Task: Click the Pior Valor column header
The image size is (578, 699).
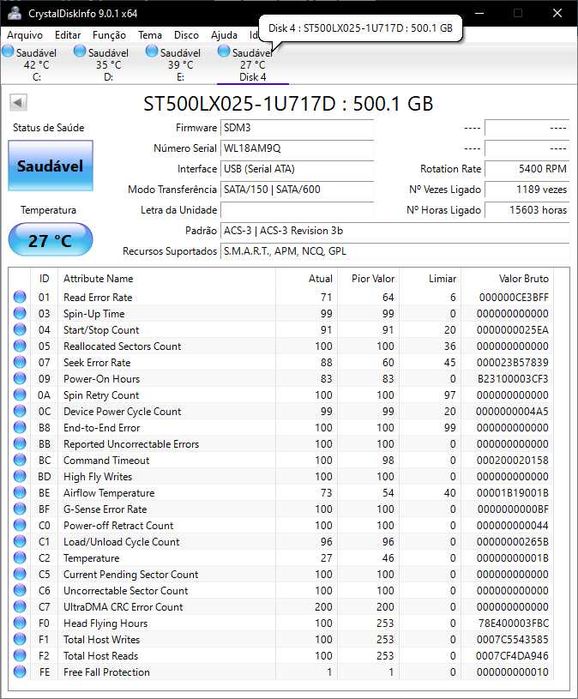Action: 373,279
